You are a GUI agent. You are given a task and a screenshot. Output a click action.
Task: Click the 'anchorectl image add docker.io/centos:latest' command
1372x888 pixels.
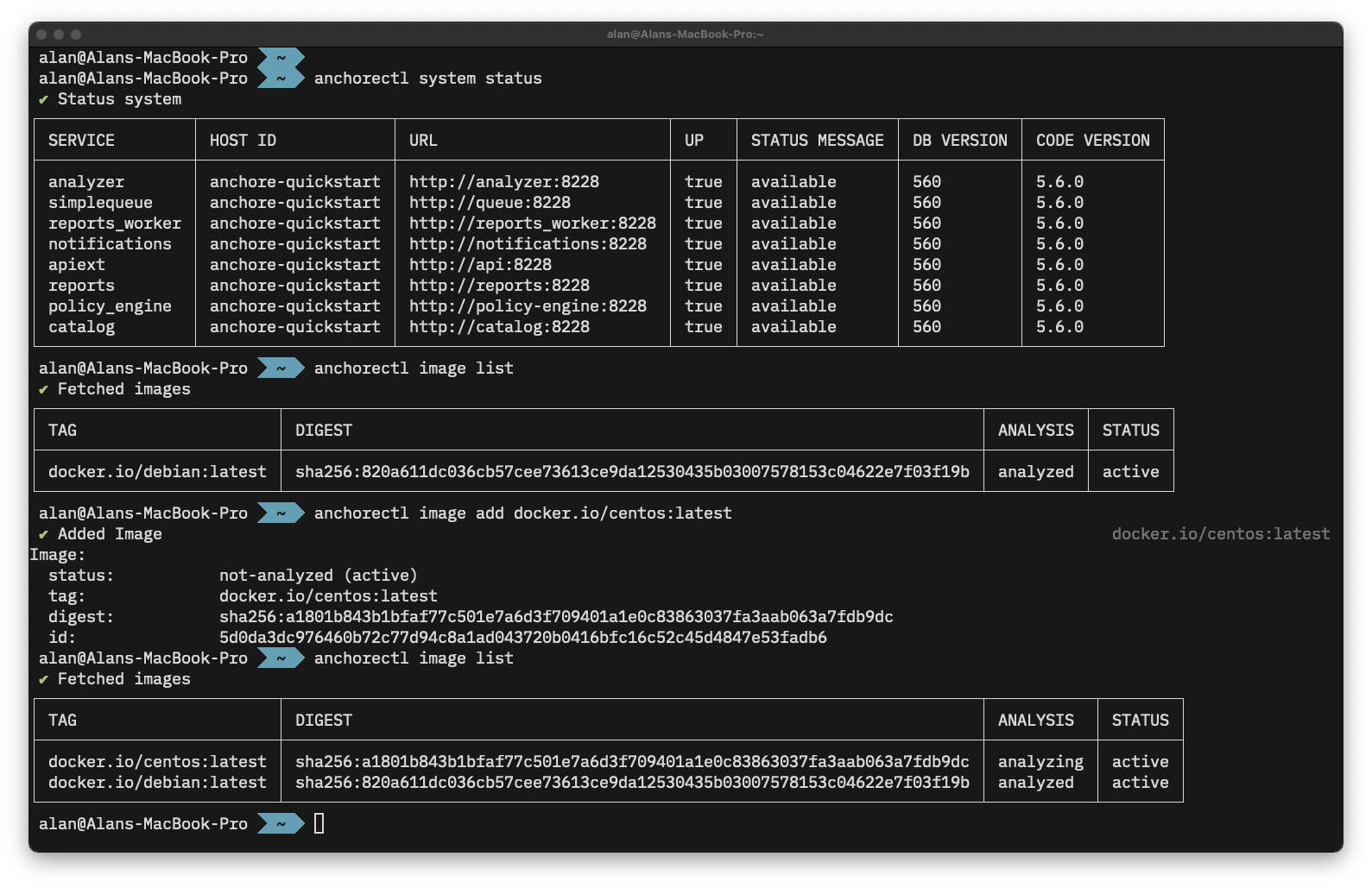tap(523, 513)
